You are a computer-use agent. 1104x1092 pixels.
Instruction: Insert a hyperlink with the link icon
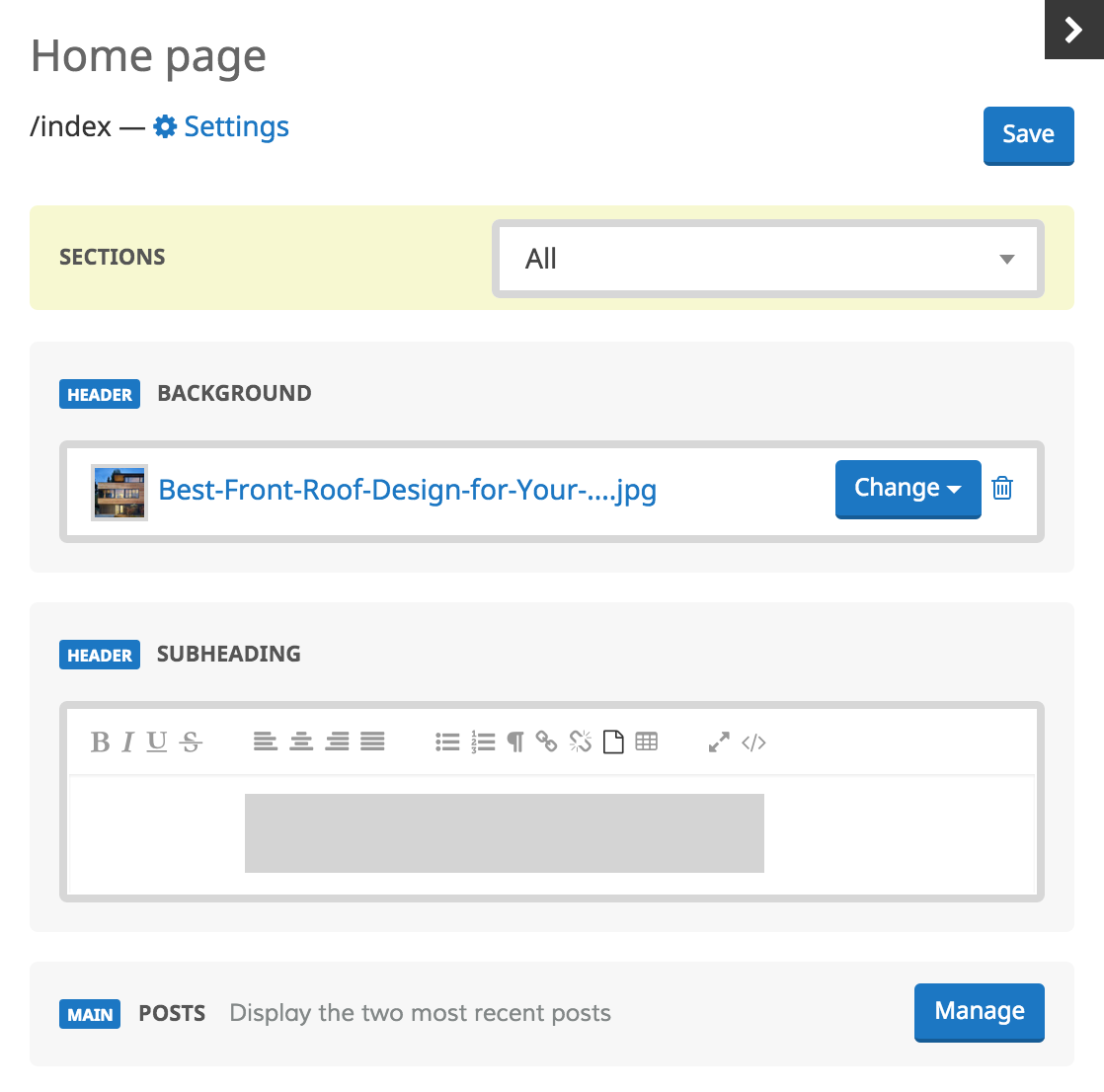[x=546, y=742]
